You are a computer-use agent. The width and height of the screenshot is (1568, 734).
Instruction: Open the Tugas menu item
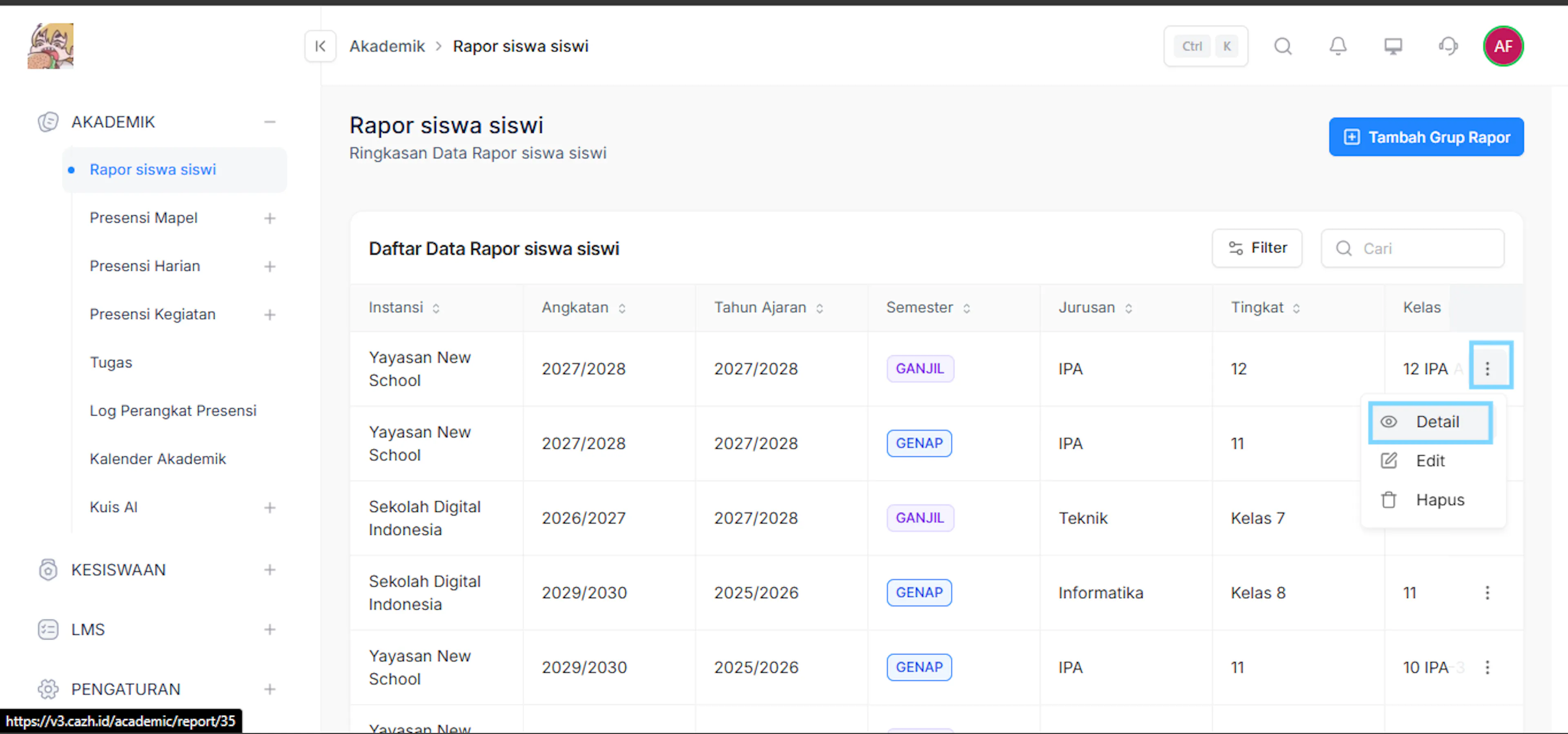pyautogui.click(x=111, y=363)
